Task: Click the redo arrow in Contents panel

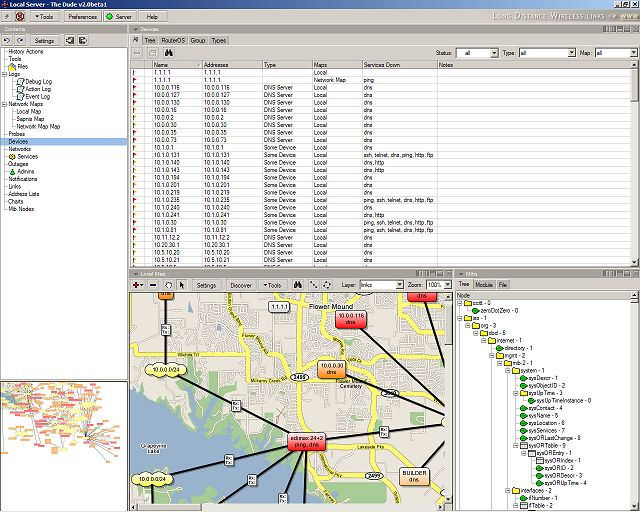Action: coord(20,40)
